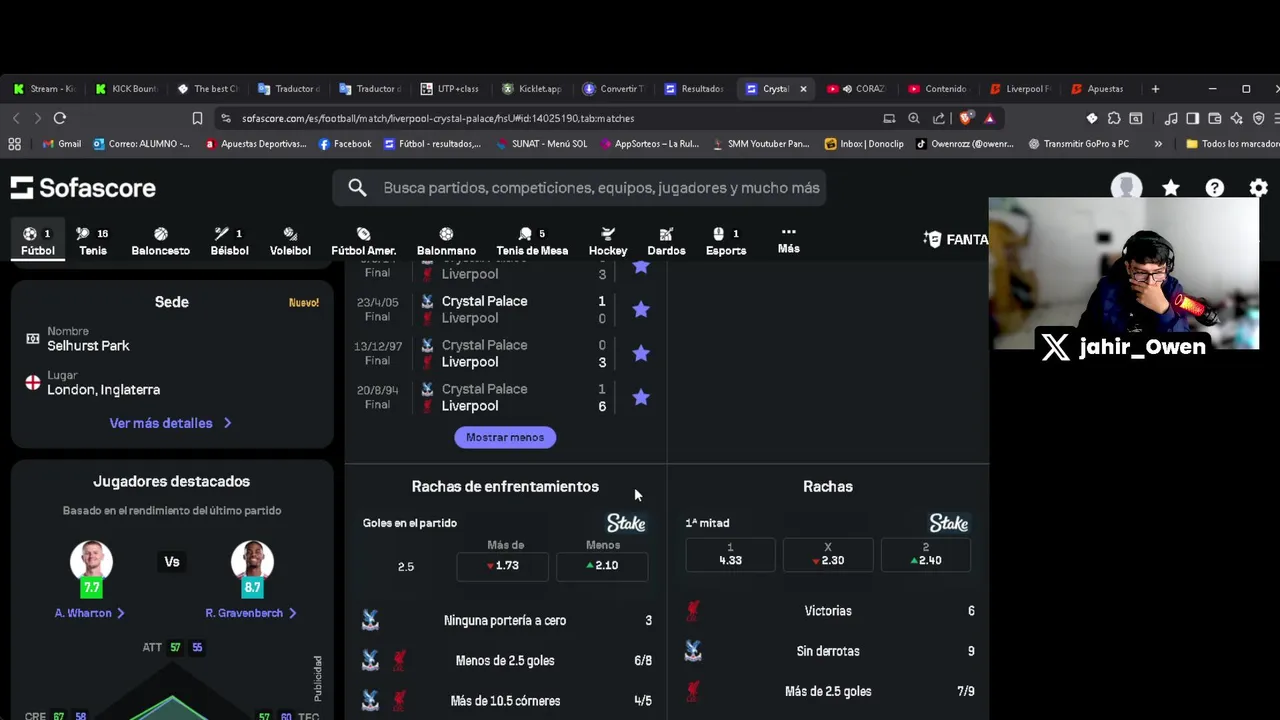Switch to the UTP+class tab

tap(450, 89)
